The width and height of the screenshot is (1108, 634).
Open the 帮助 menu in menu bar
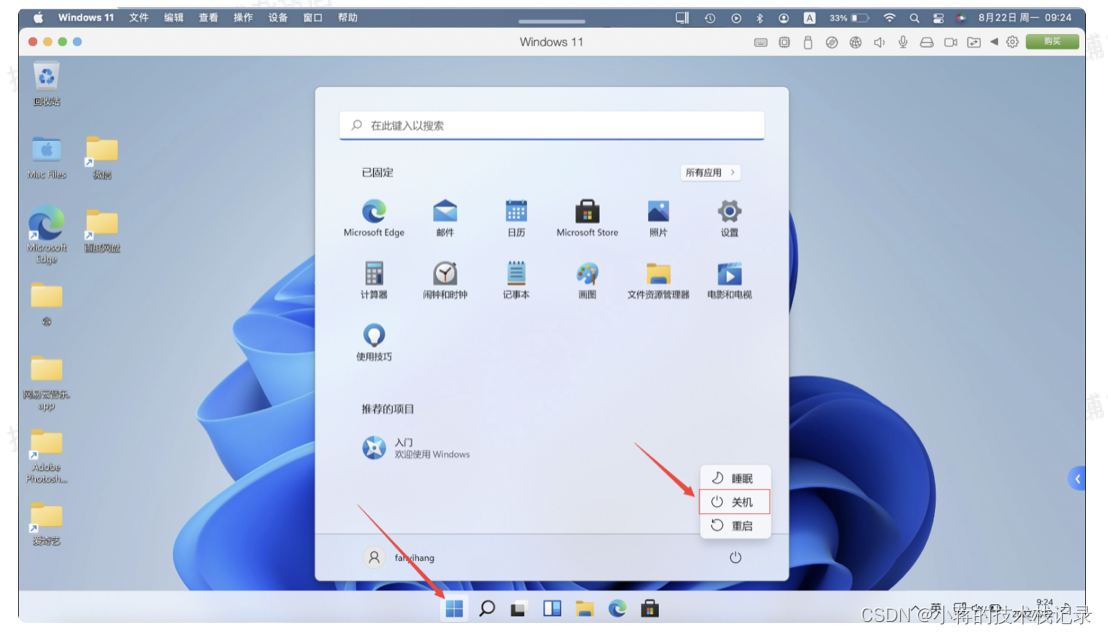(348, 18)
